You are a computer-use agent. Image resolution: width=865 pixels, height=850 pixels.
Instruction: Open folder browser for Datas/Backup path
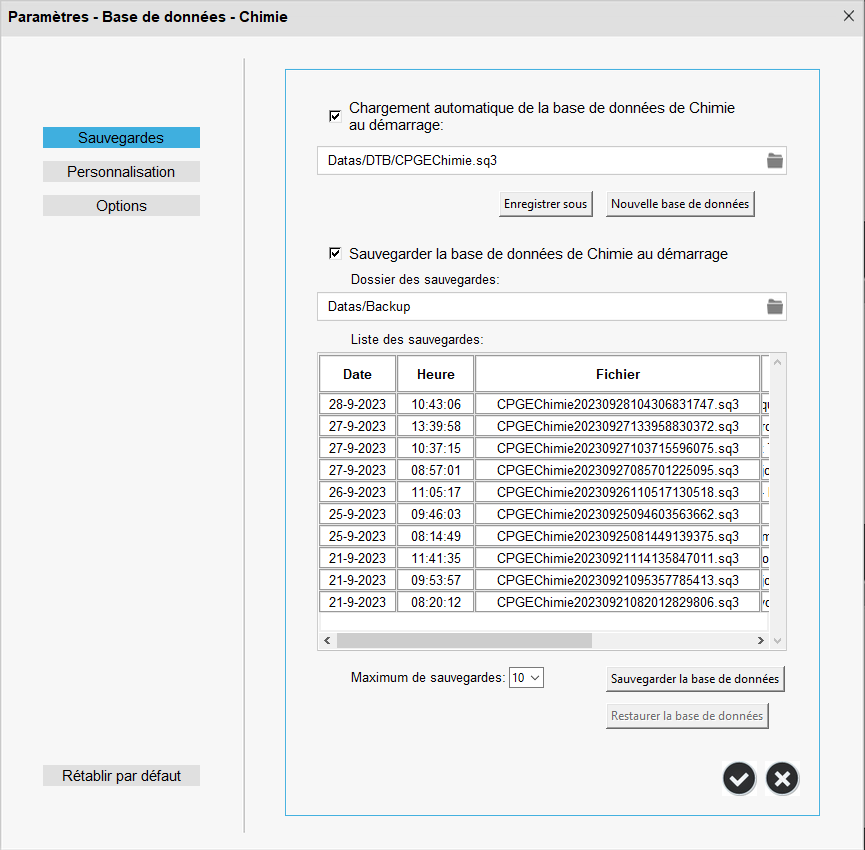click(x=774, y=306)
